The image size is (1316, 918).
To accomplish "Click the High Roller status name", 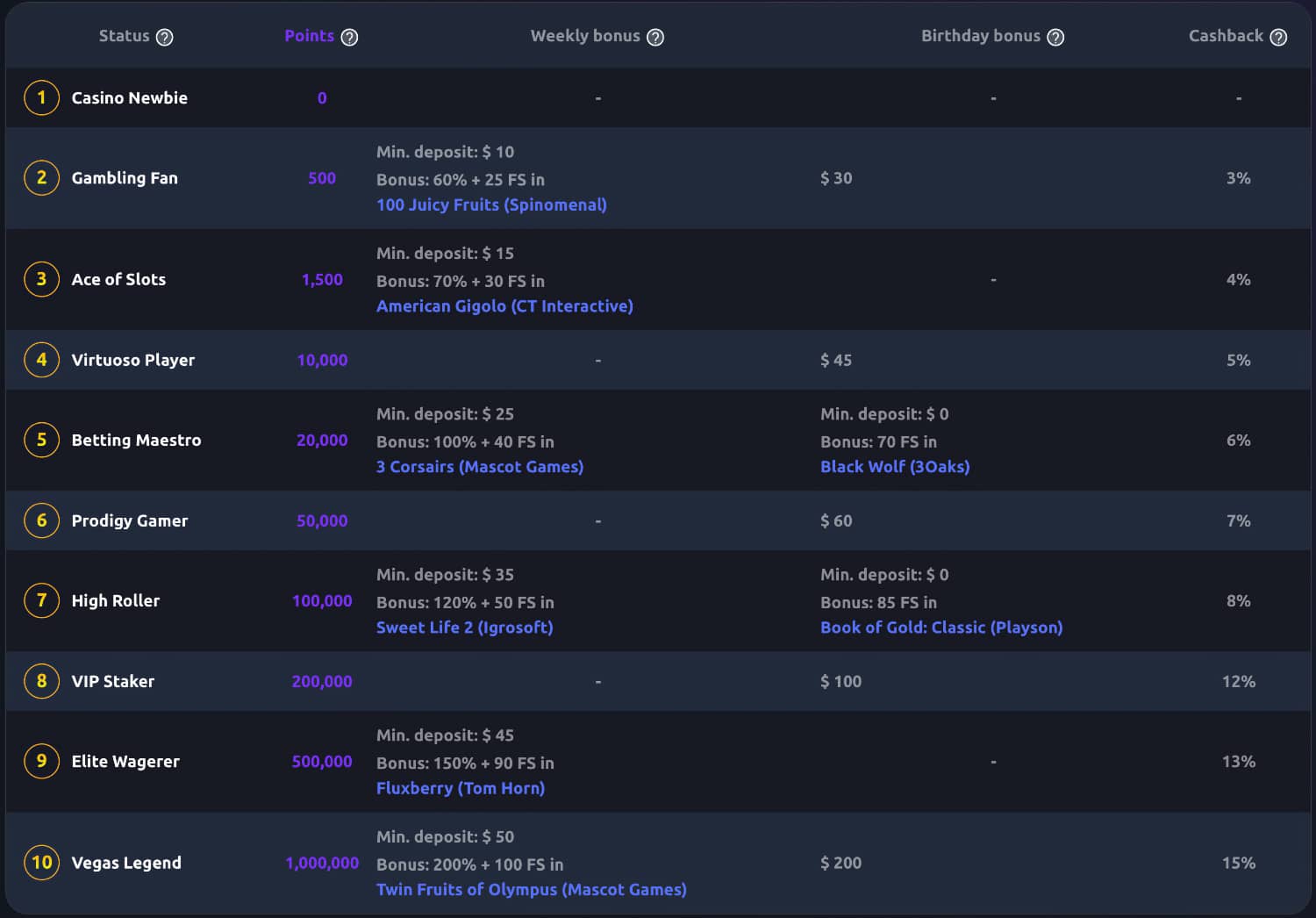I will pos(116,601).
